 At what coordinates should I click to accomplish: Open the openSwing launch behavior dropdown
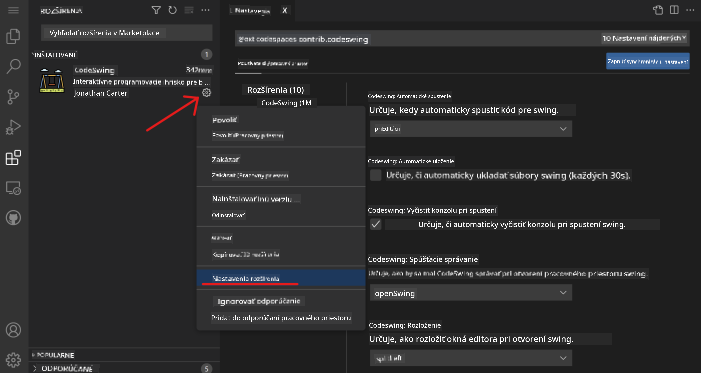coord(471,293)
